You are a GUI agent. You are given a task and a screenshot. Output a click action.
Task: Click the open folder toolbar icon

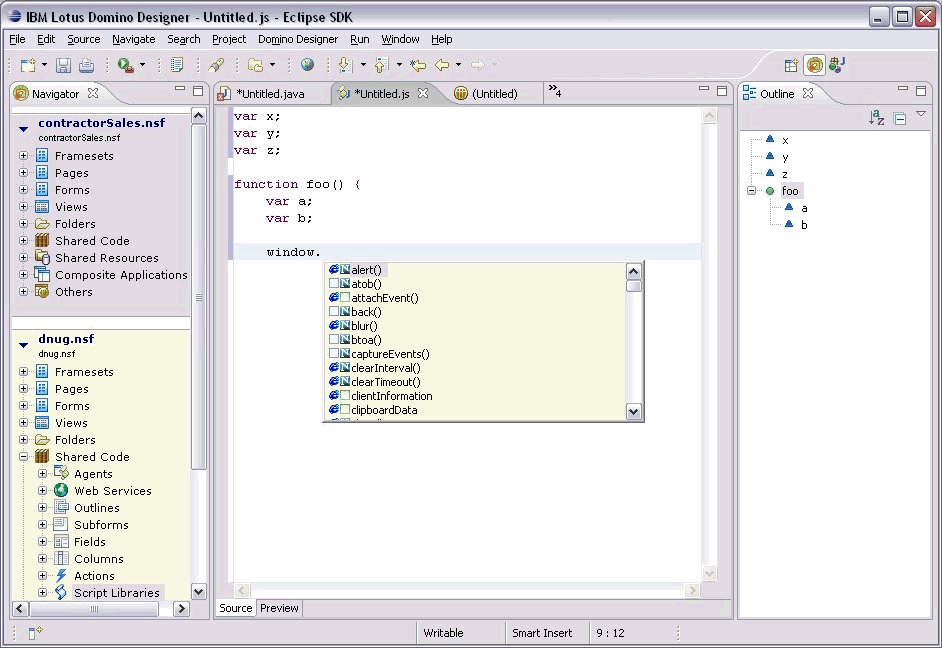click(x=256, y=65)
